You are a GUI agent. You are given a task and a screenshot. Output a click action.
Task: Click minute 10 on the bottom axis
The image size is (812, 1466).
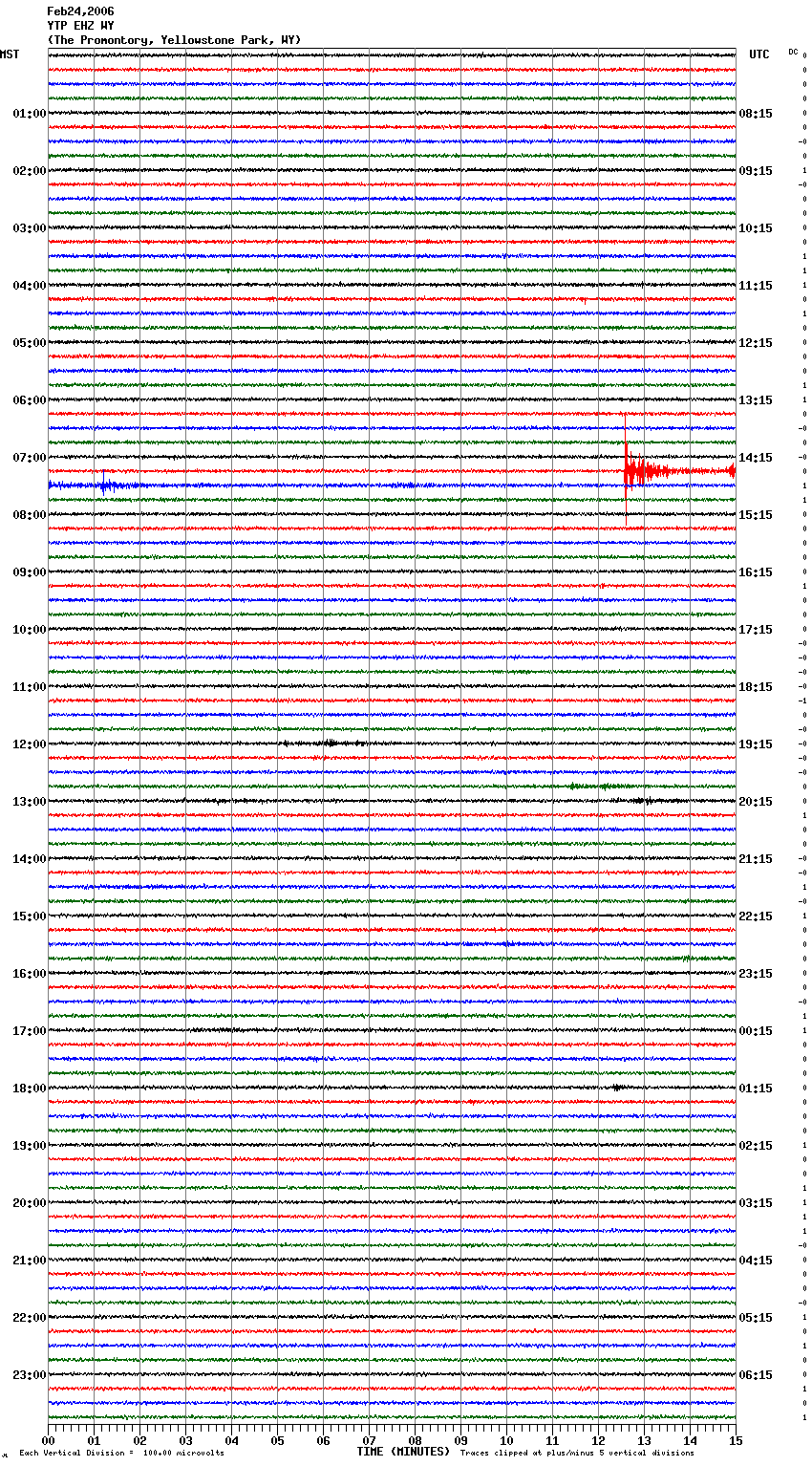[x=506, y=1440]
